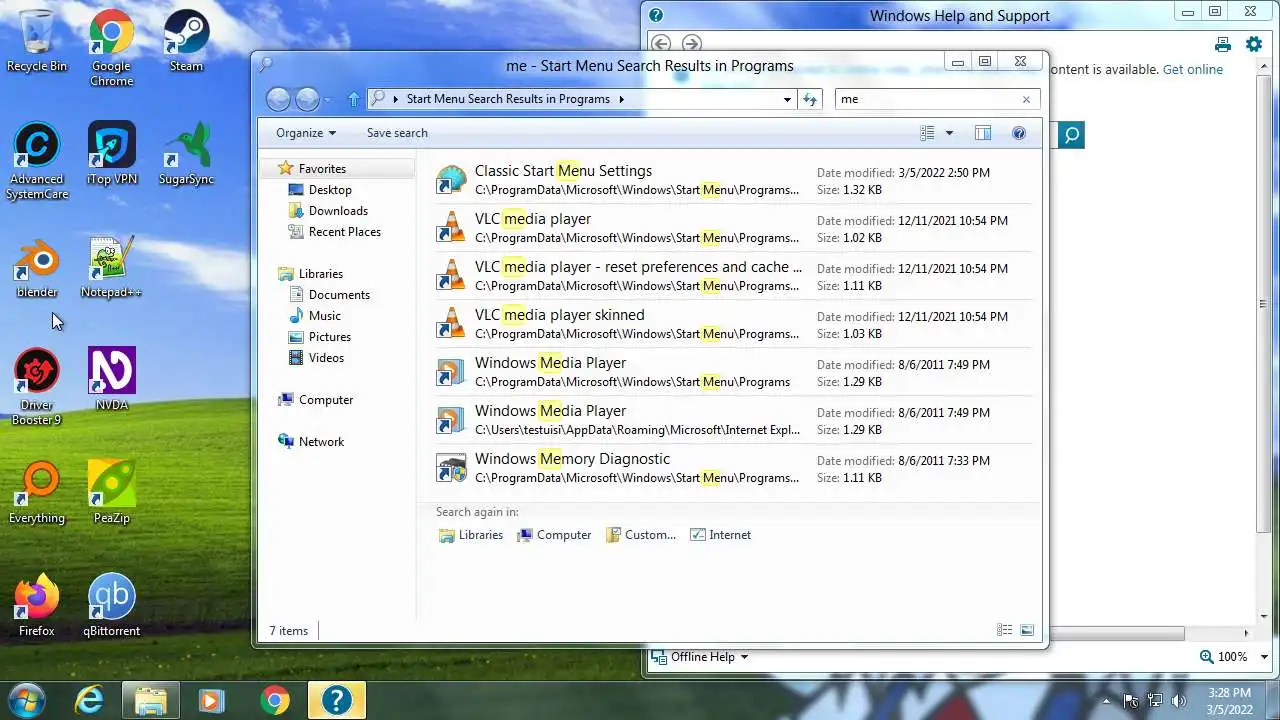Select Libraries in navigation pane
The width and height of the screenshot is (1280, 720).
(310, 274)
